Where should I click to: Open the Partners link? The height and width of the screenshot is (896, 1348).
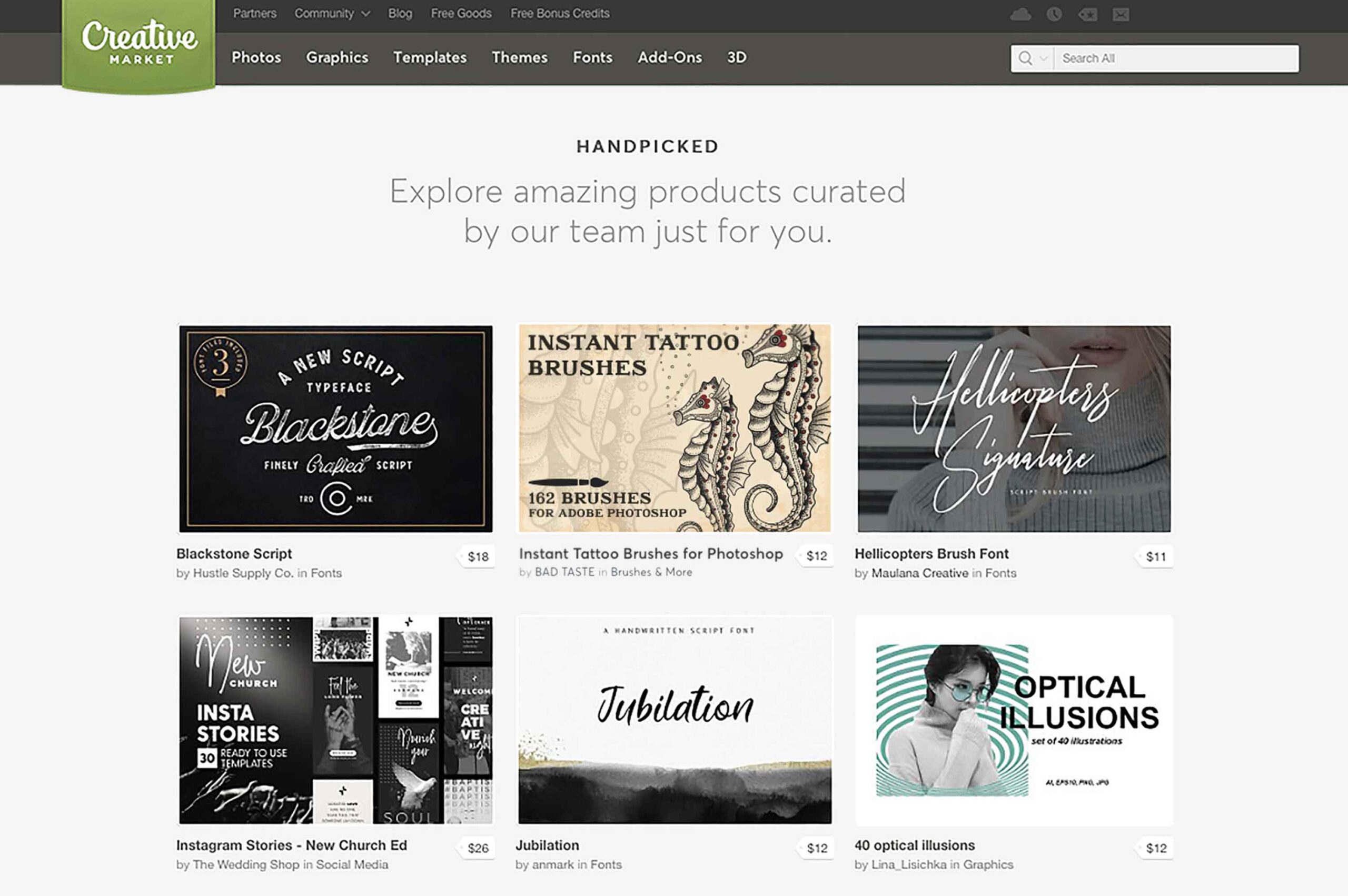[x=254, y=13]
